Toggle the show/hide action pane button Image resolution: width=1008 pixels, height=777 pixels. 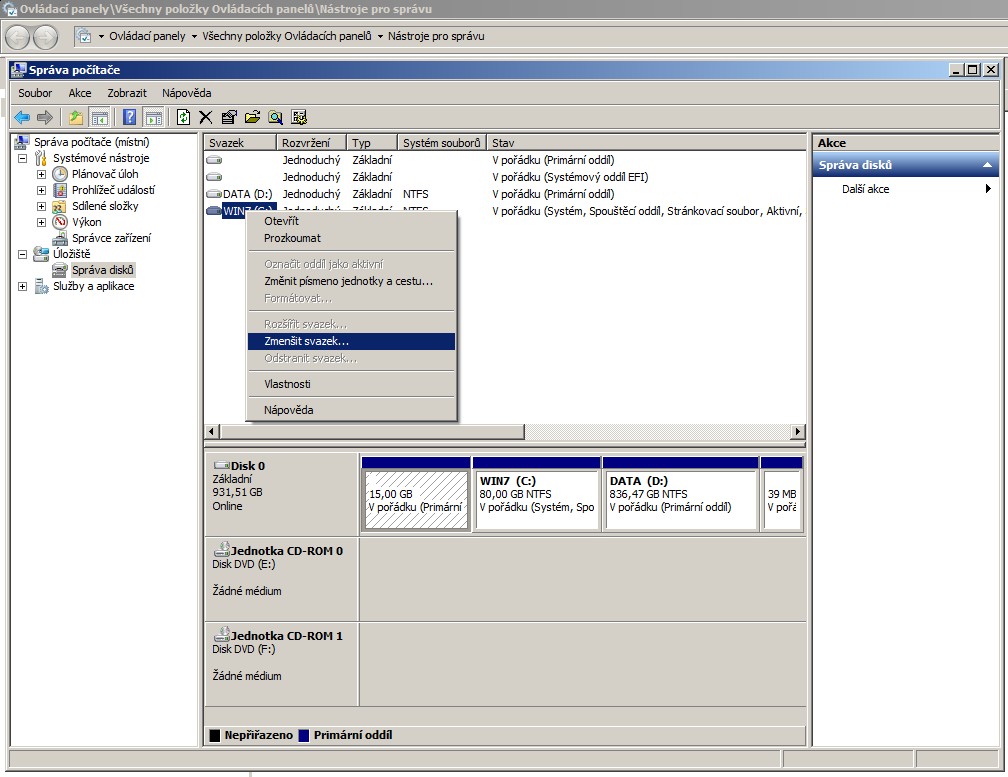pos(153,117)
